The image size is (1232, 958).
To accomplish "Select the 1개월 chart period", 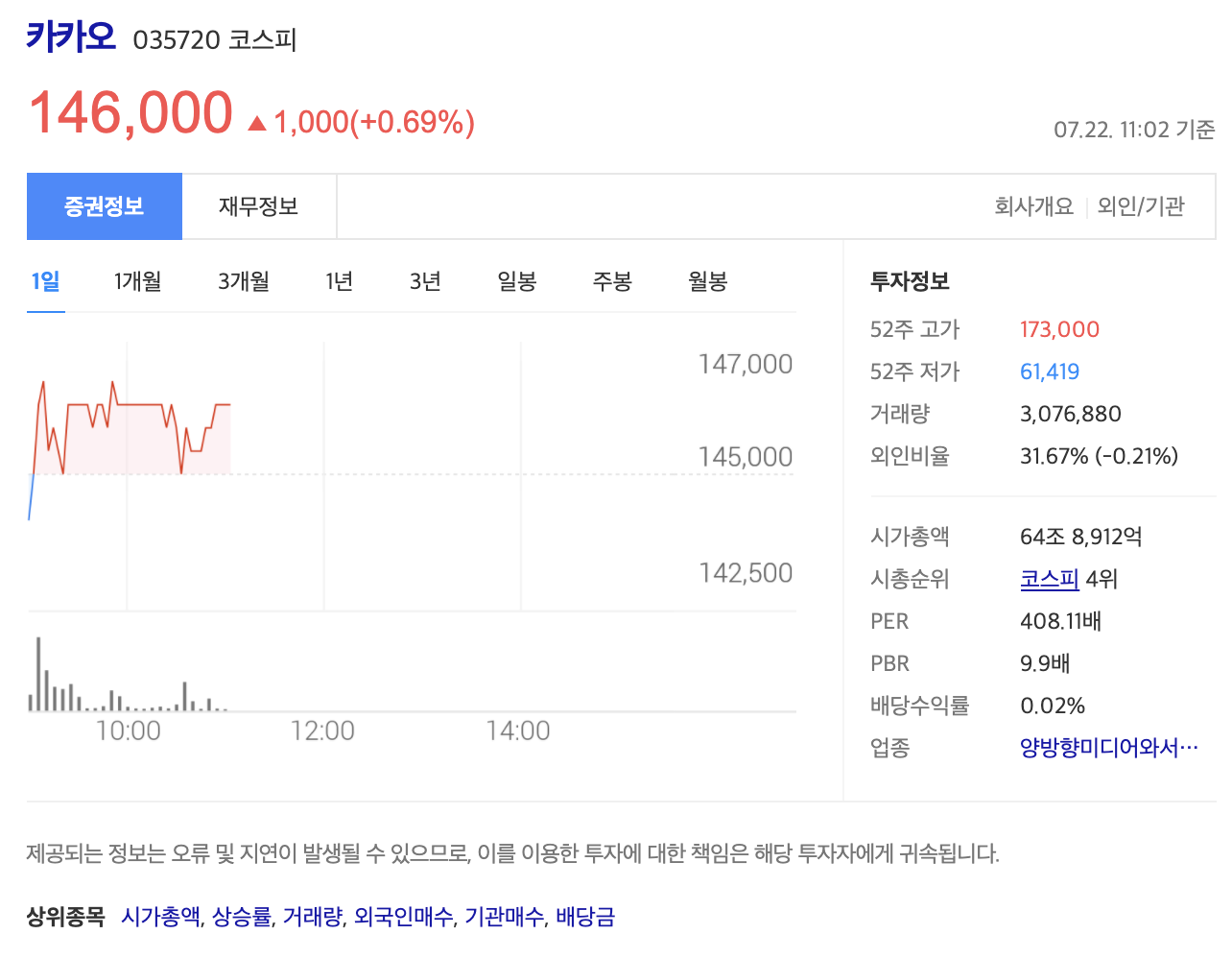I will pyautogui.click(x=137, y=281).
